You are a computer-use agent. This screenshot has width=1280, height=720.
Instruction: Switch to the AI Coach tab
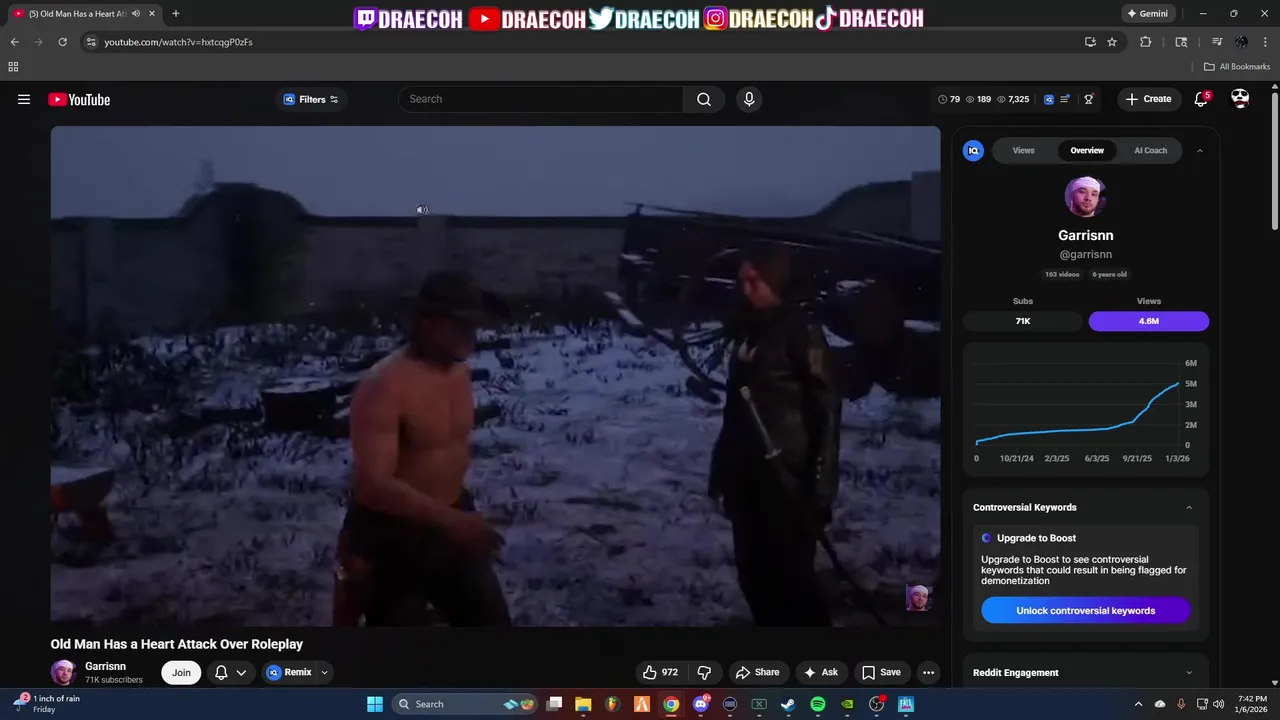[x=1150, y=150]
